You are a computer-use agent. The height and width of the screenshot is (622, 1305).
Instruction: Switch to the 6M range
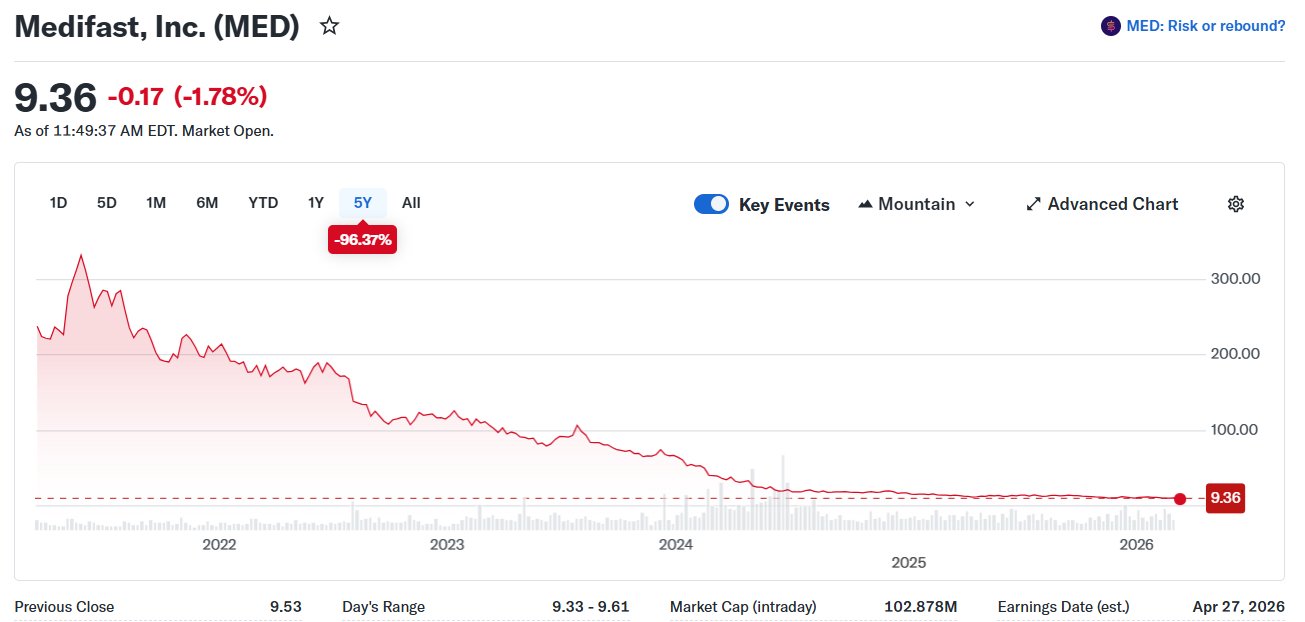[x=207, y=203]
